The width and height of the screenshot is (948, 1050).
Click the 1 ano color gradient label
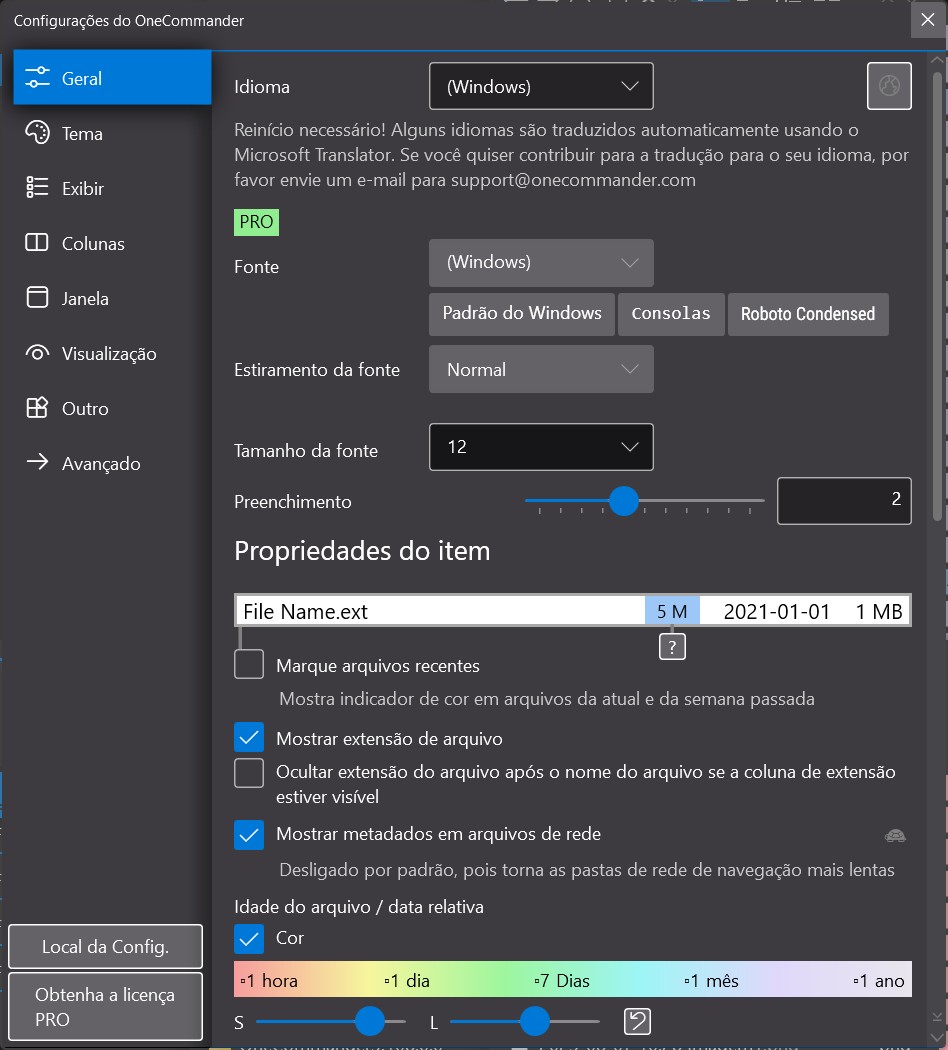[879, 980]
